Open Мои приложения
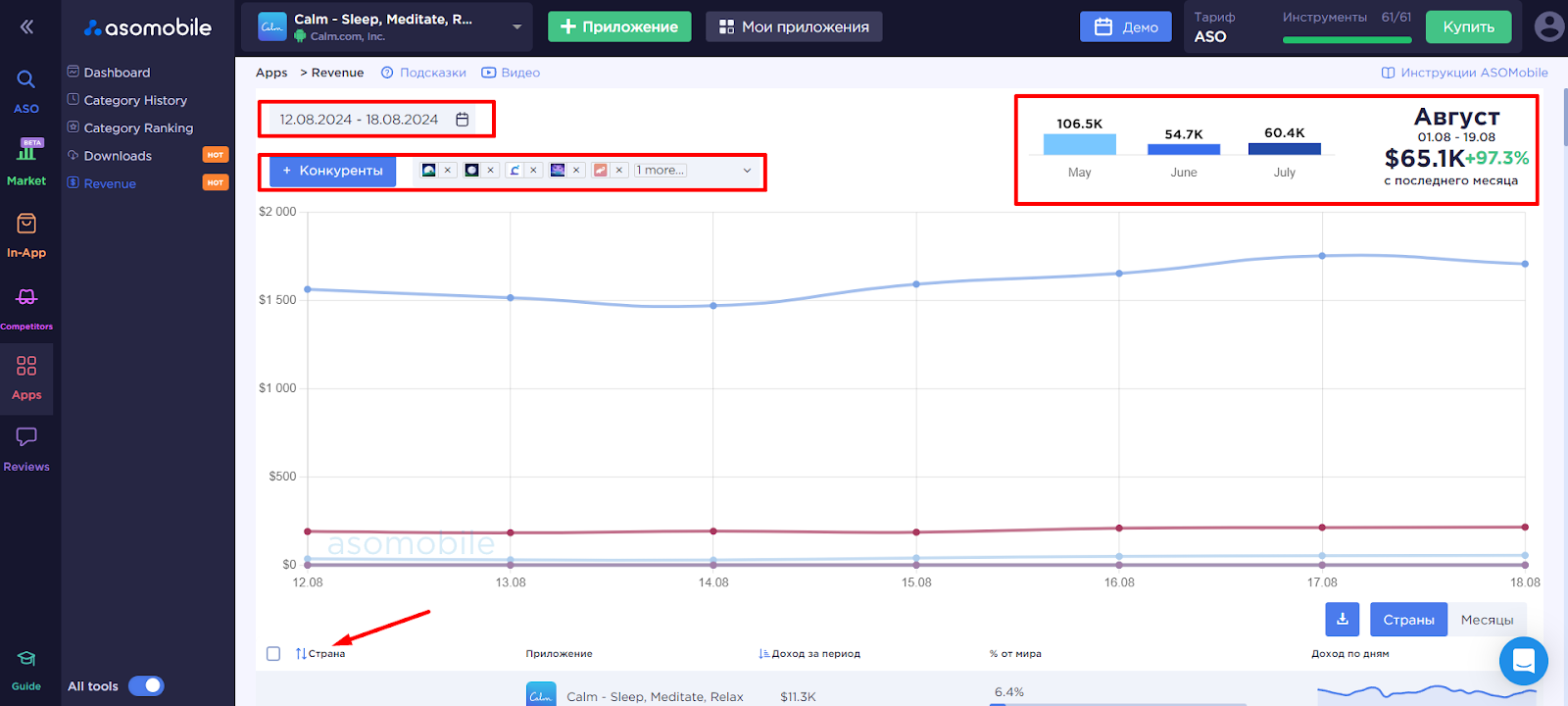The height and width of the screenshot is (706, 1568). tap(794, 26)
